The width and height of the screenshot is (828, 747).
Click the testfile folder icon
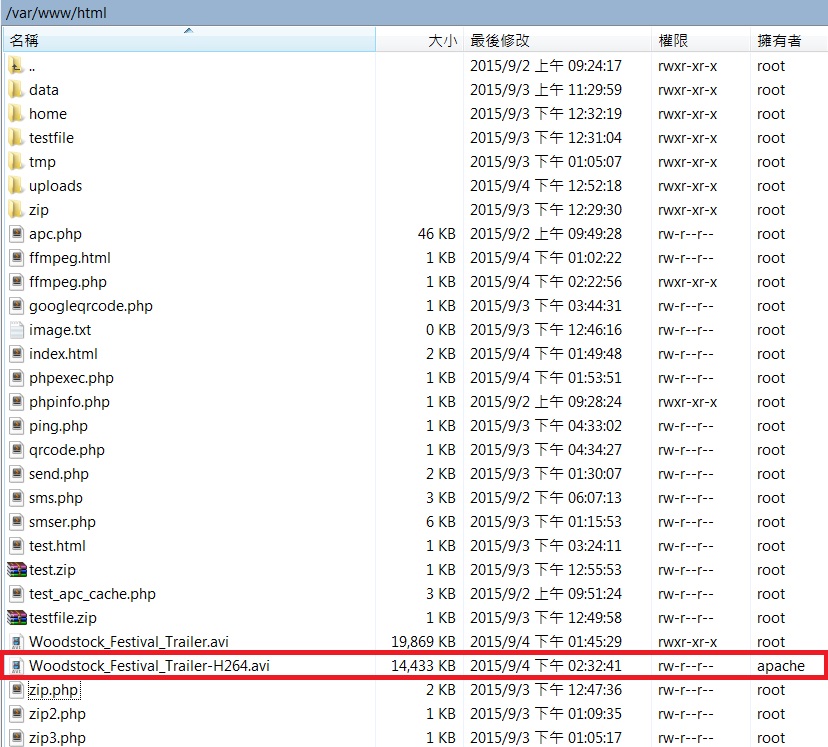point(16,138)
